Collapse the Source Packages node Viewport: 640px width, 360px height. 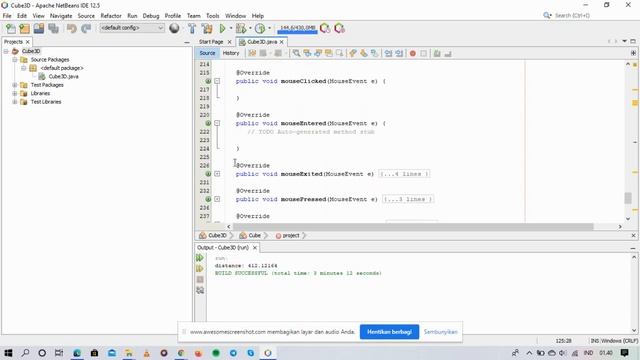point(15,60)
